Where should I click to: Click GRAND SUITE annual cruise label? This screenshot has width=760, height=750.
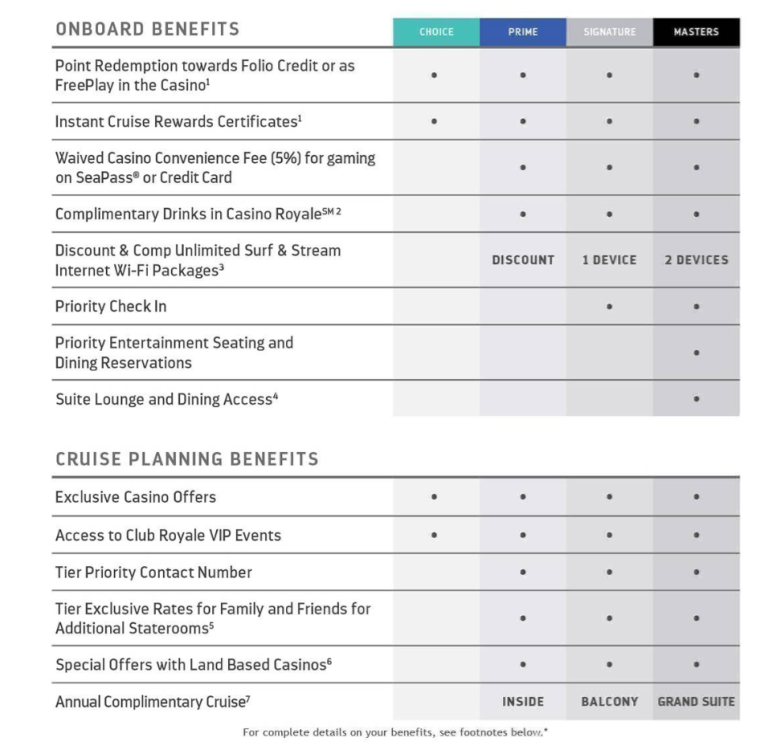[697, 702]
